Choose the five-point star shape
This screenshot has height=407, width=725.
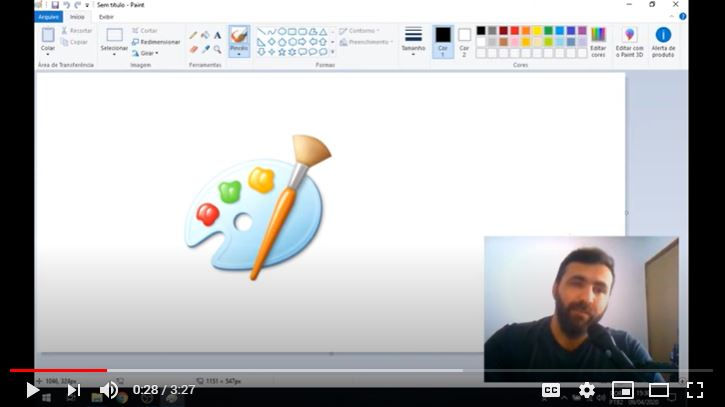(282, 52)
